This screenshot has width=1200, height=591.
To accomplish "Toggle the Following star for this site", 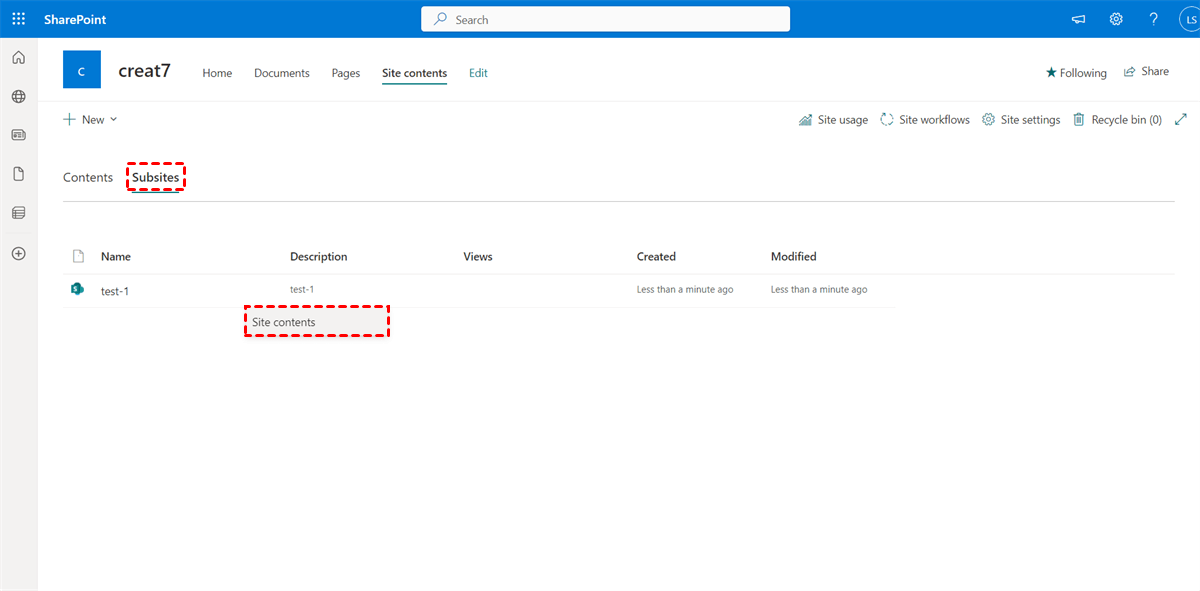I will (1076, 73).
